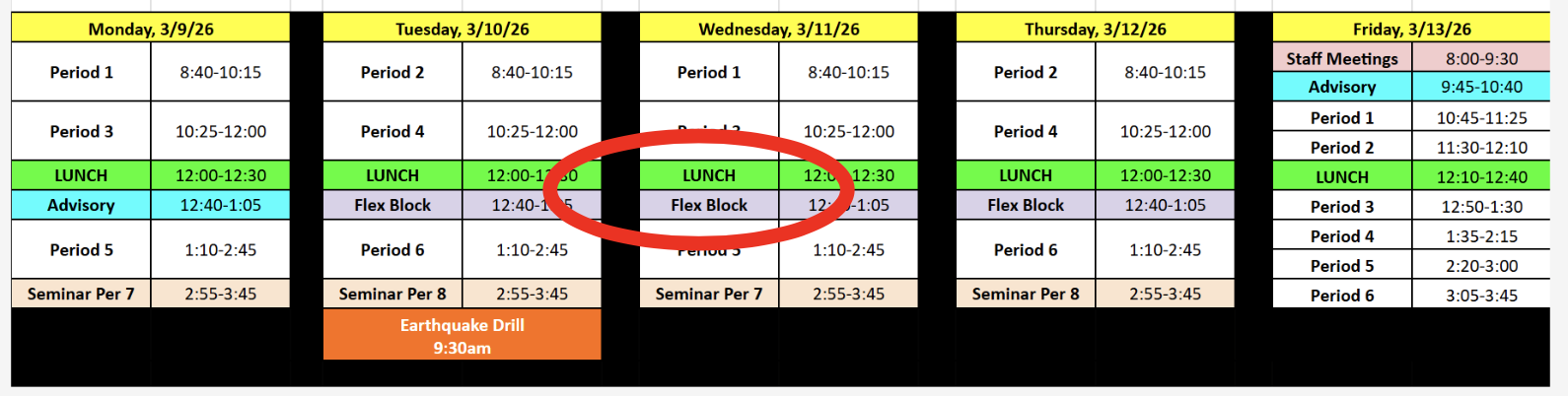Select Friday's 12:10-12:40 lunch time cell

click(x=1481, y=177)
